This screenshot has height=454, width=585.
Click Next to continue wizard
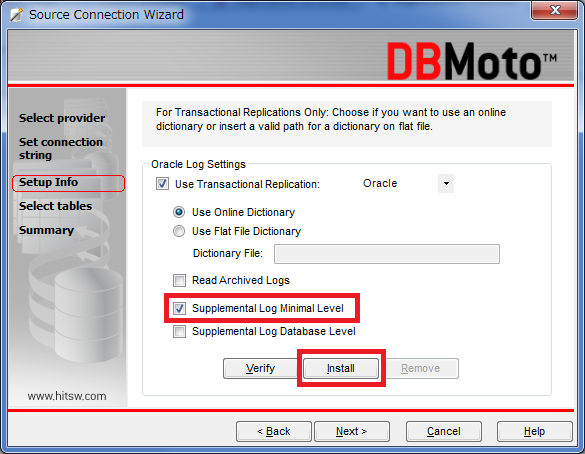tap(352, 432)
